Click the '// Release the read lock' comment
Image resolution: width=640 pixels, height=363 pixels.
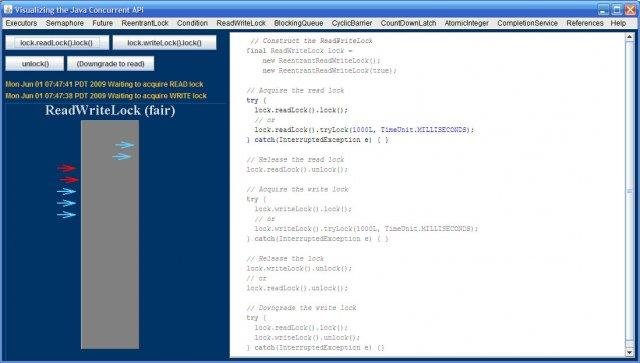[295, 159]
